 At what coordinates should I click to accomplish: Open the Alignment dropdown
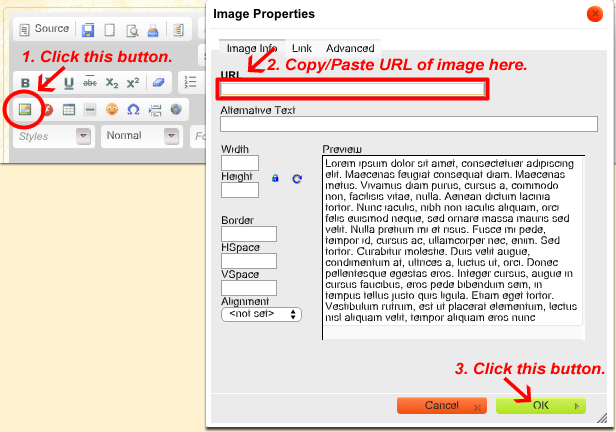click(261, 314)
